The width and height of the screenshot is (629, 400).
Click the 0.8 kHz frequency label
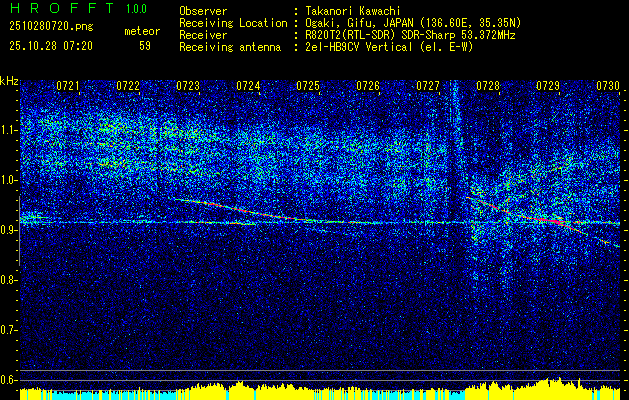(x=7, y=280)
